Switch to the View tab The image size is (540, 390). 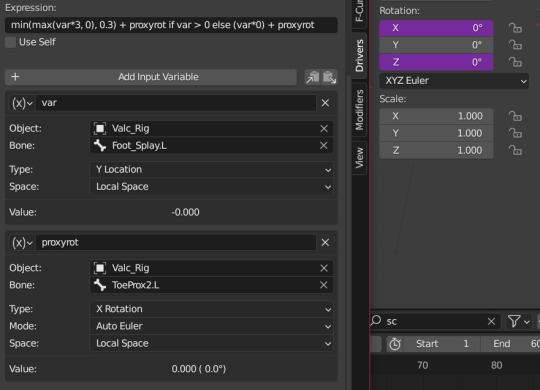(x=359, y=157)
